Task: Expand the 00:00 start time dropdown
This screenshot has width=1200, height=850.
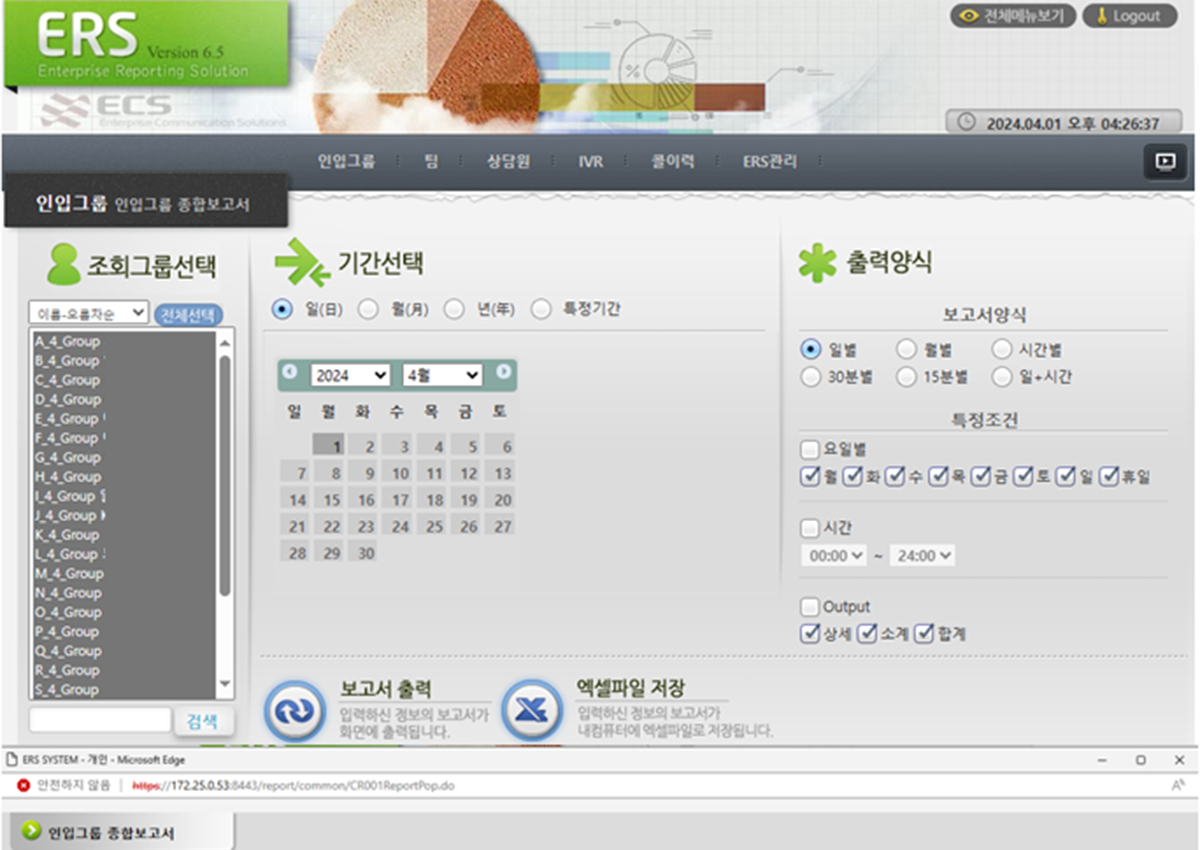Action: pos(833,556)
